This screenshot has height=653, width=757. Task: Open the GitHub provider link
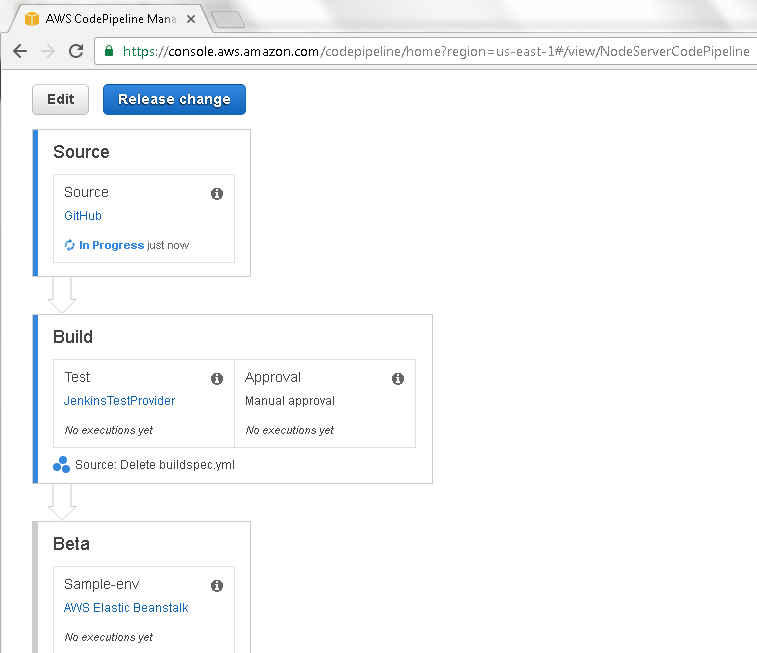[83, 216]
